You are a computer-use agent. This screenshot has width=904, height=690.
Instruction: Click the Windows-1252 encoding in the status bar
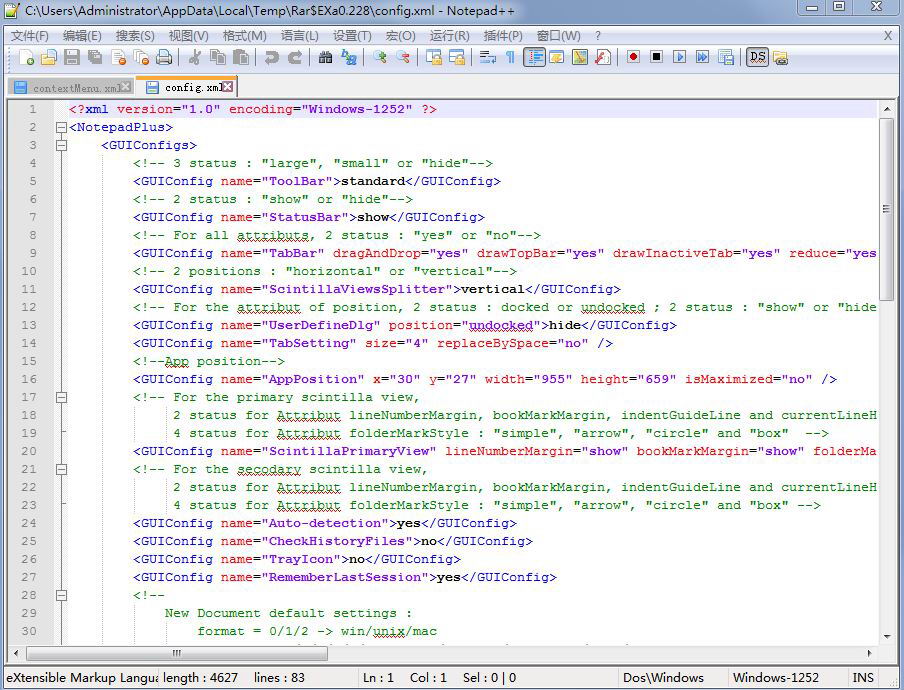[775, 678]
